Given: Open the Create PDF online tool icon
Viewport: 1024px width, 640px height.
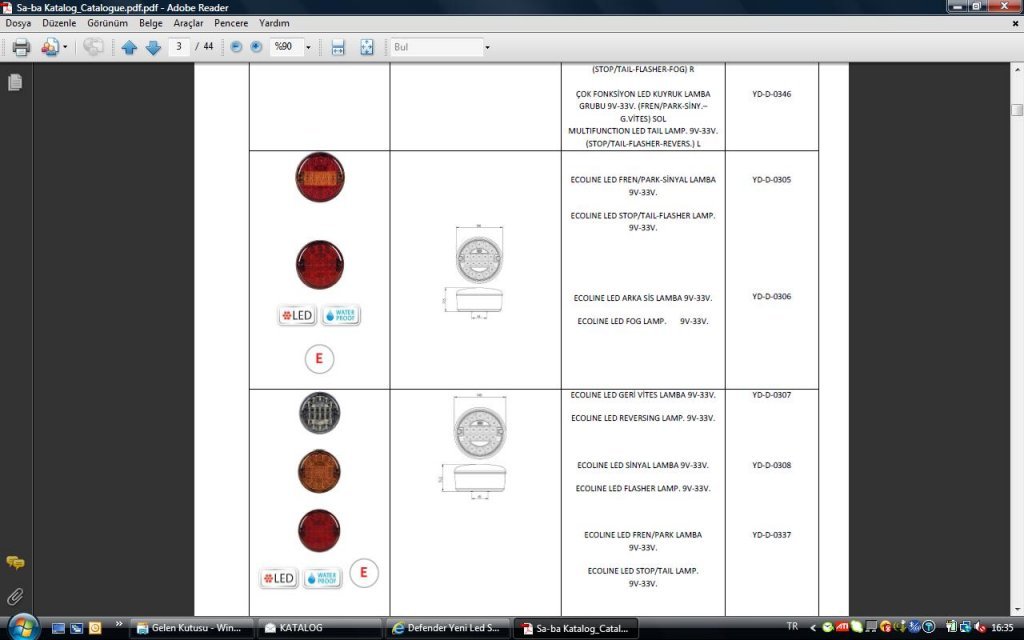Looking at the screenshot, I should point(49,46).
